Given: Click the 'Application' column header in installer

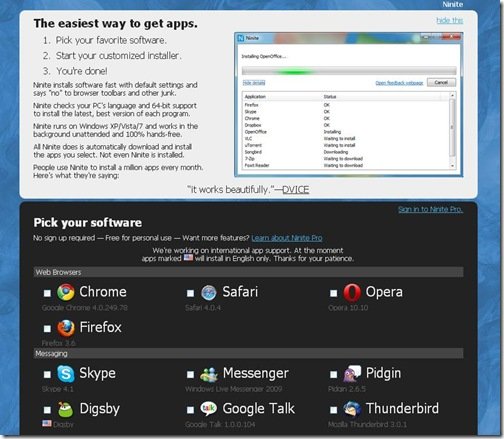Looking at the screenshot, I should coord(255,97).
